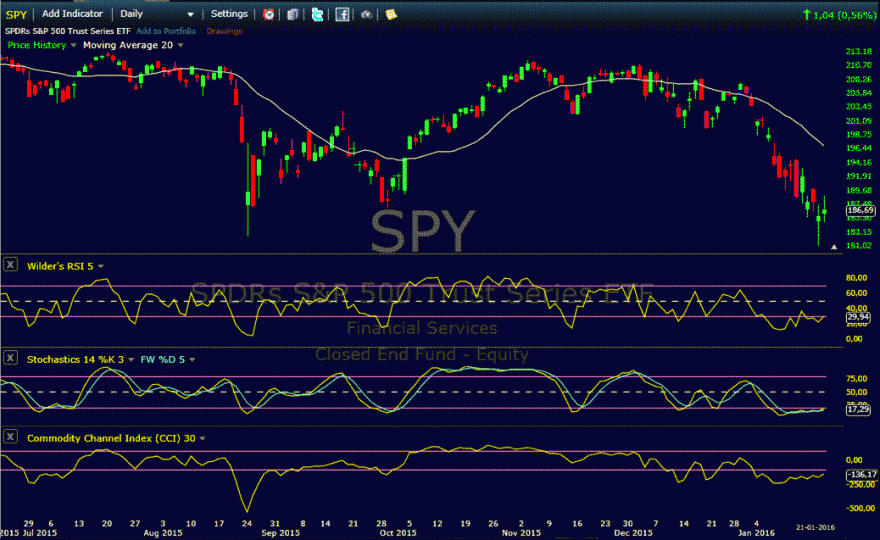Open the Add Indicator menu
880x540 pixels.
[x=72, y=14]
